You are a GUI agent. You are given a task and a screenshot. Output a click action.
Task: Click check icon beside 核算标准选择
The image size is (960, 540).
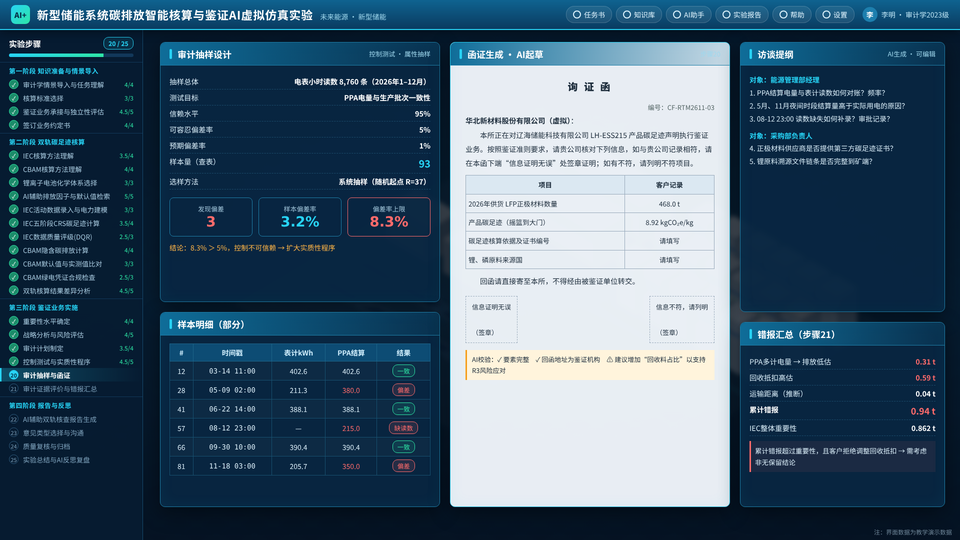pos(13,98)
